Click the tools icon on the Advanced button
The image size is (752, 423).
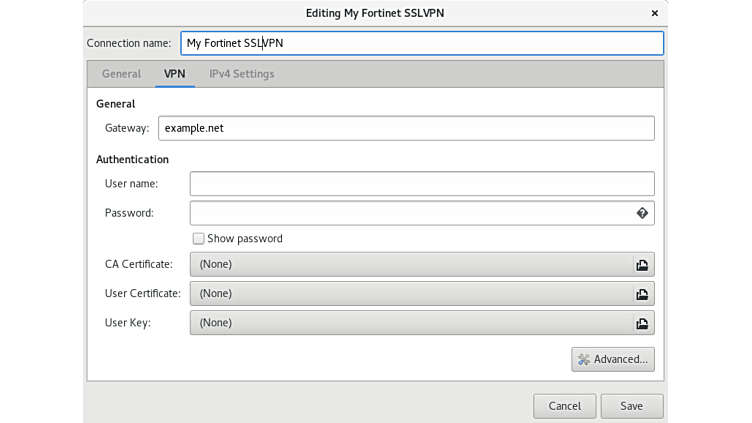[x=584, y=359]
